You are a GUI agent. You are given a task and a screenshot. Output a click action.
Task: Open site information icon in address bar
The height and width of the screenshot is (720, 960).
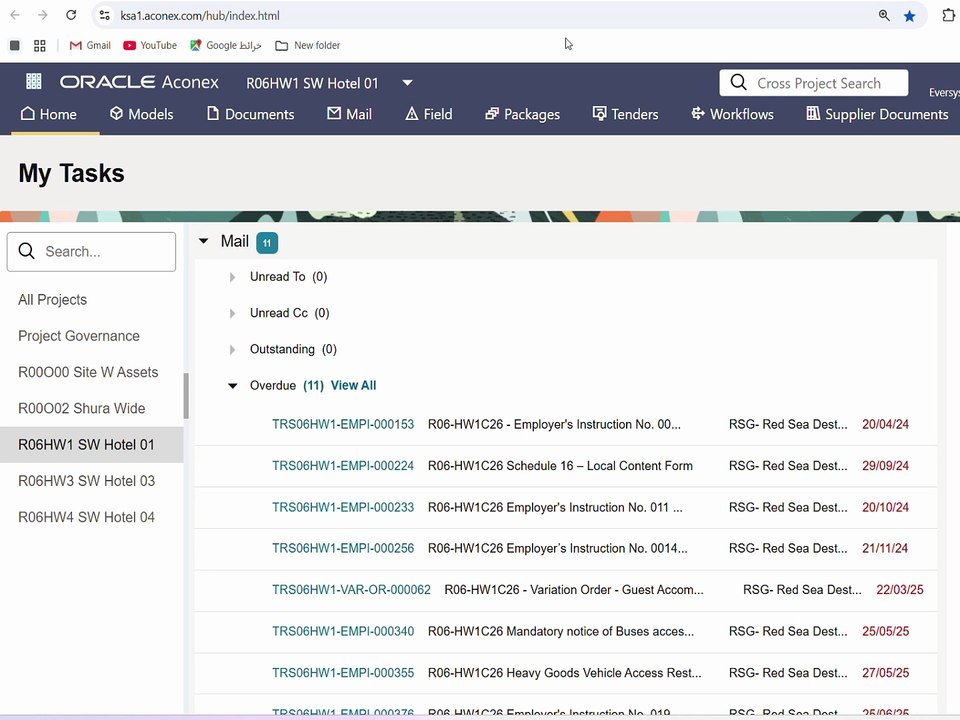click(105, 16)
